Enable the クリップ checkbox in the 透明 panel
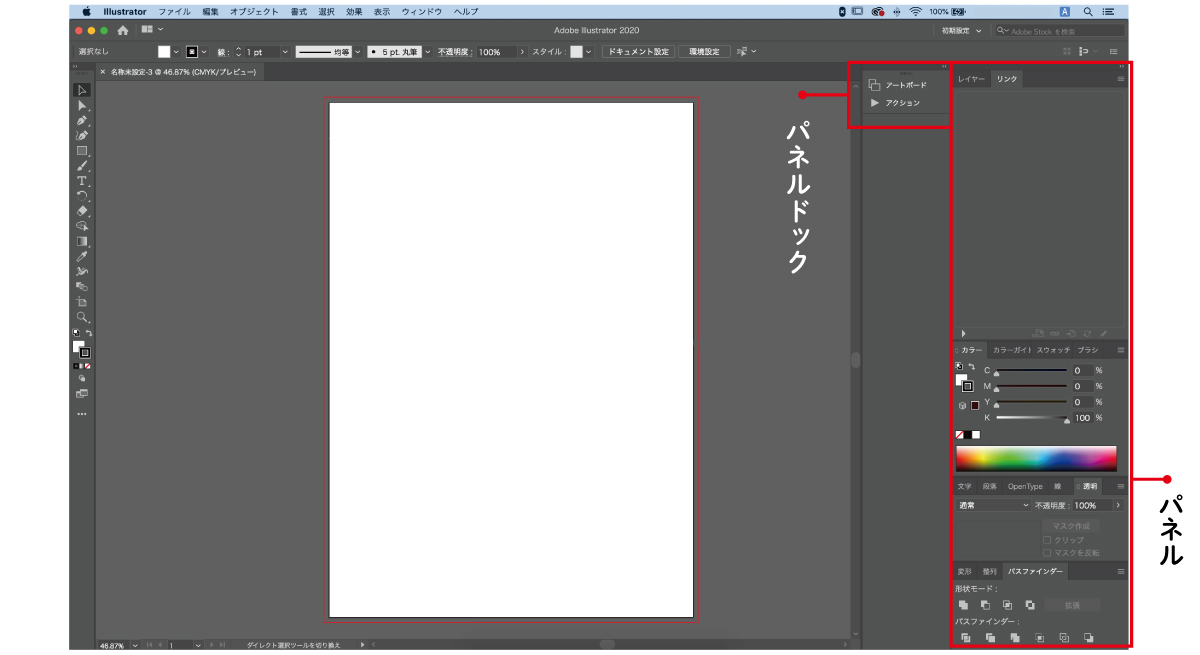The image size is (1200, 655). (1045, 539)
